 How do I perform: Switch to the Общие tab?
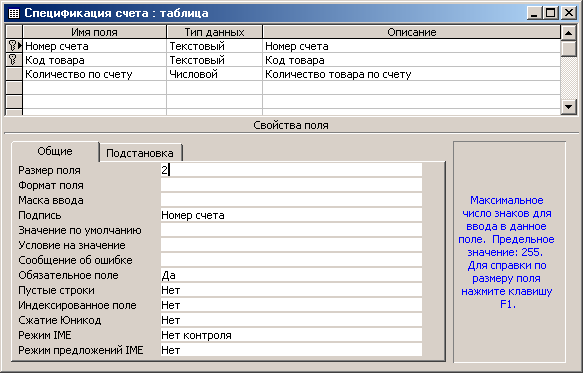point(55,152)
